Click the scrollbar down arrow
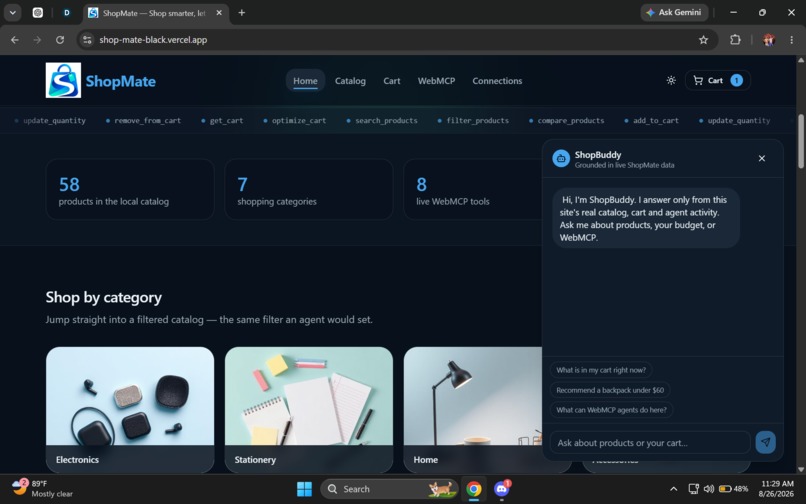This screenshot has height=504, width=806. pyautogui.click(x=800, y=469)
